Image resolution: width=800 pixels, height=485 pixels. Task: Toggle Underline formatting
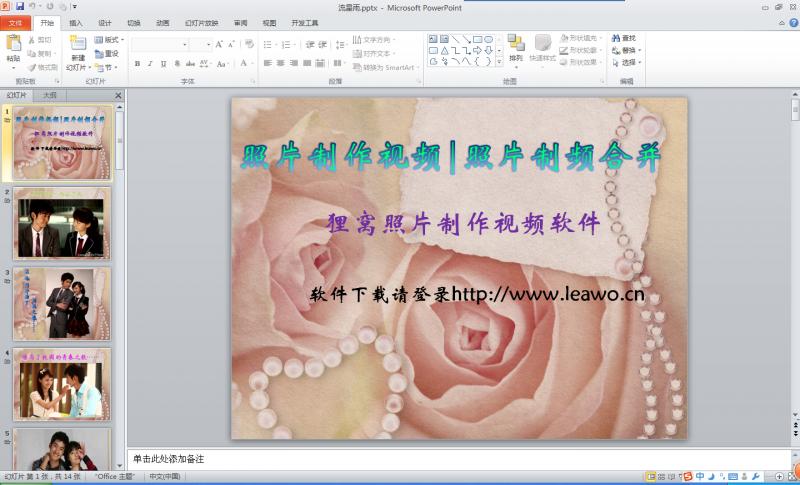163,64
